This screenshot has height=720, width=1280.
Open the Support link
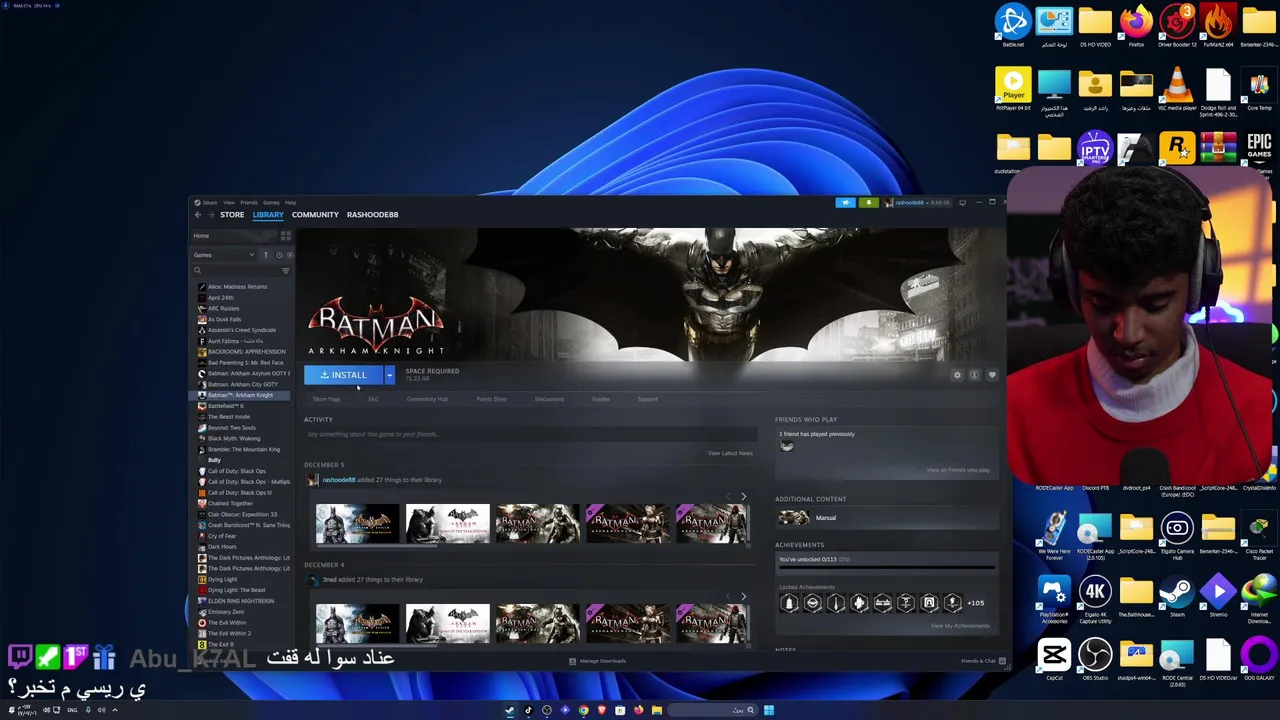tap(648, 399)
